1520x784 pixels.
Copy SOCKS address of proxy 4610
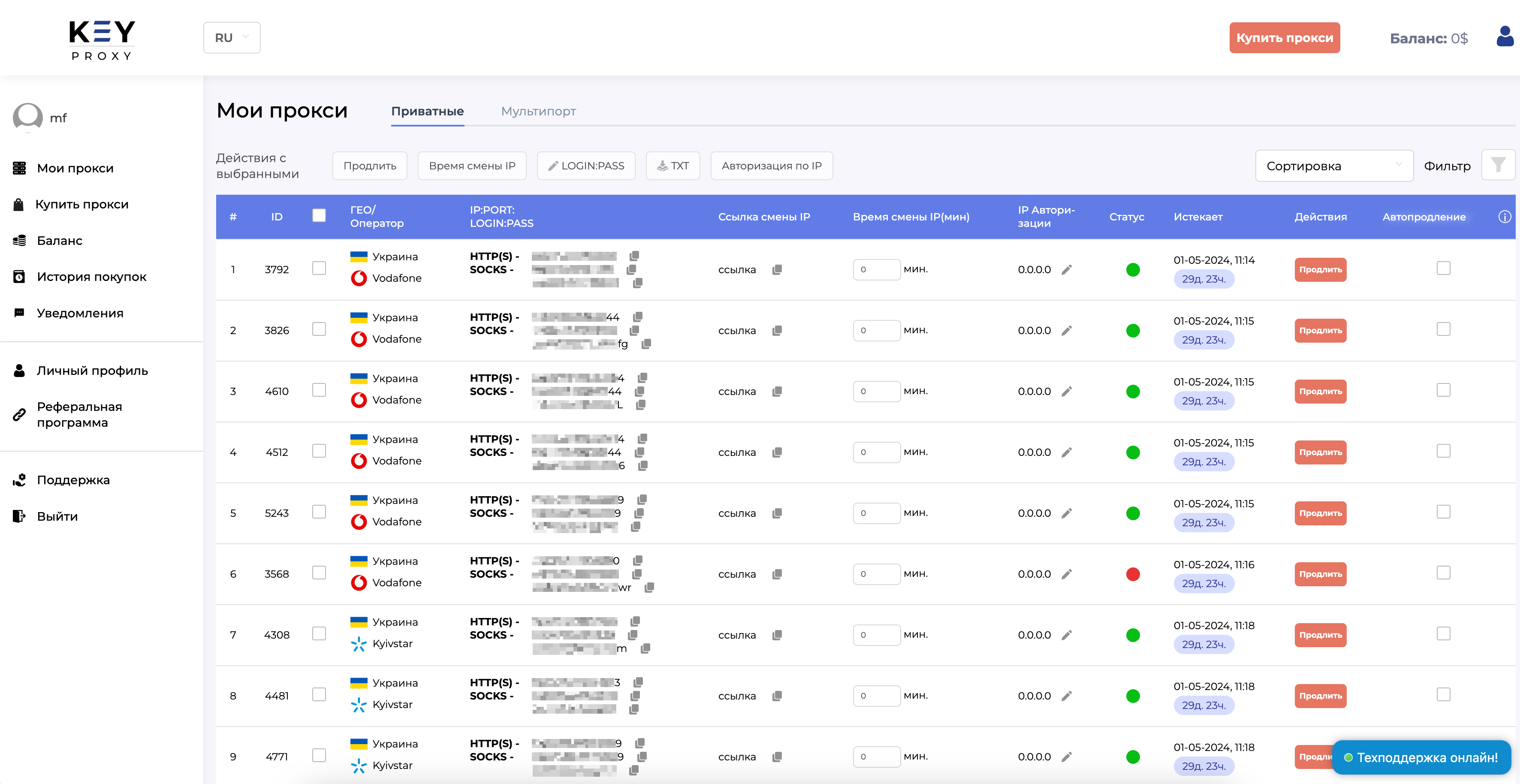click(639, 391)
